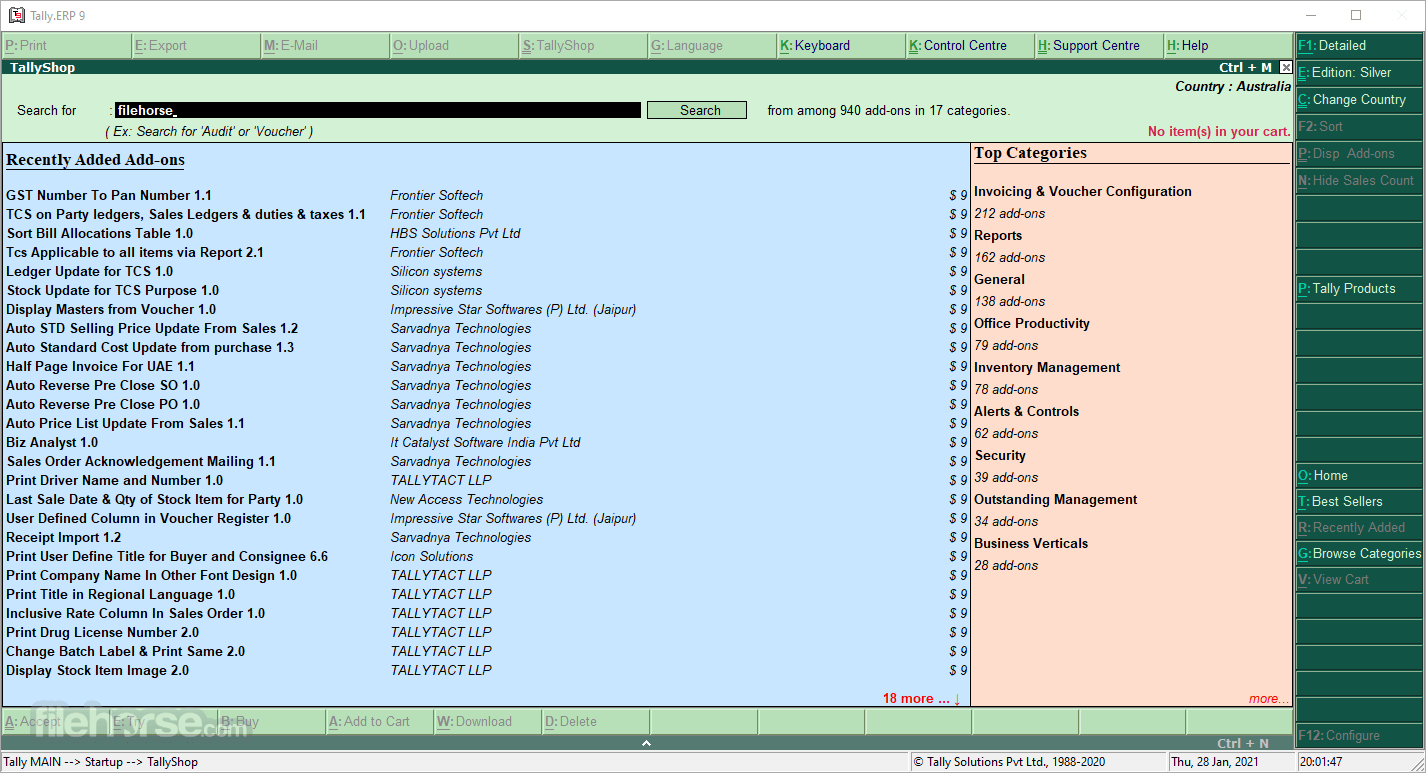Click No item(s) in your cart message
The image size is (1426, 773).
pyautogui.click(x=1219, y=132)
